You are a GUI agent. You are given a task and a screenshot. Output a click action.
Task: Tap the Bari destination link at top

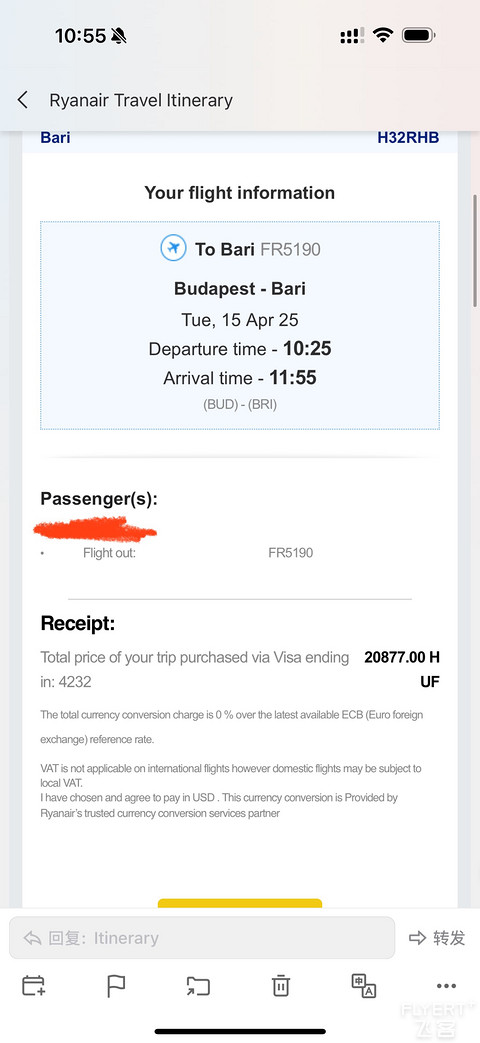[x=55, y=138]
